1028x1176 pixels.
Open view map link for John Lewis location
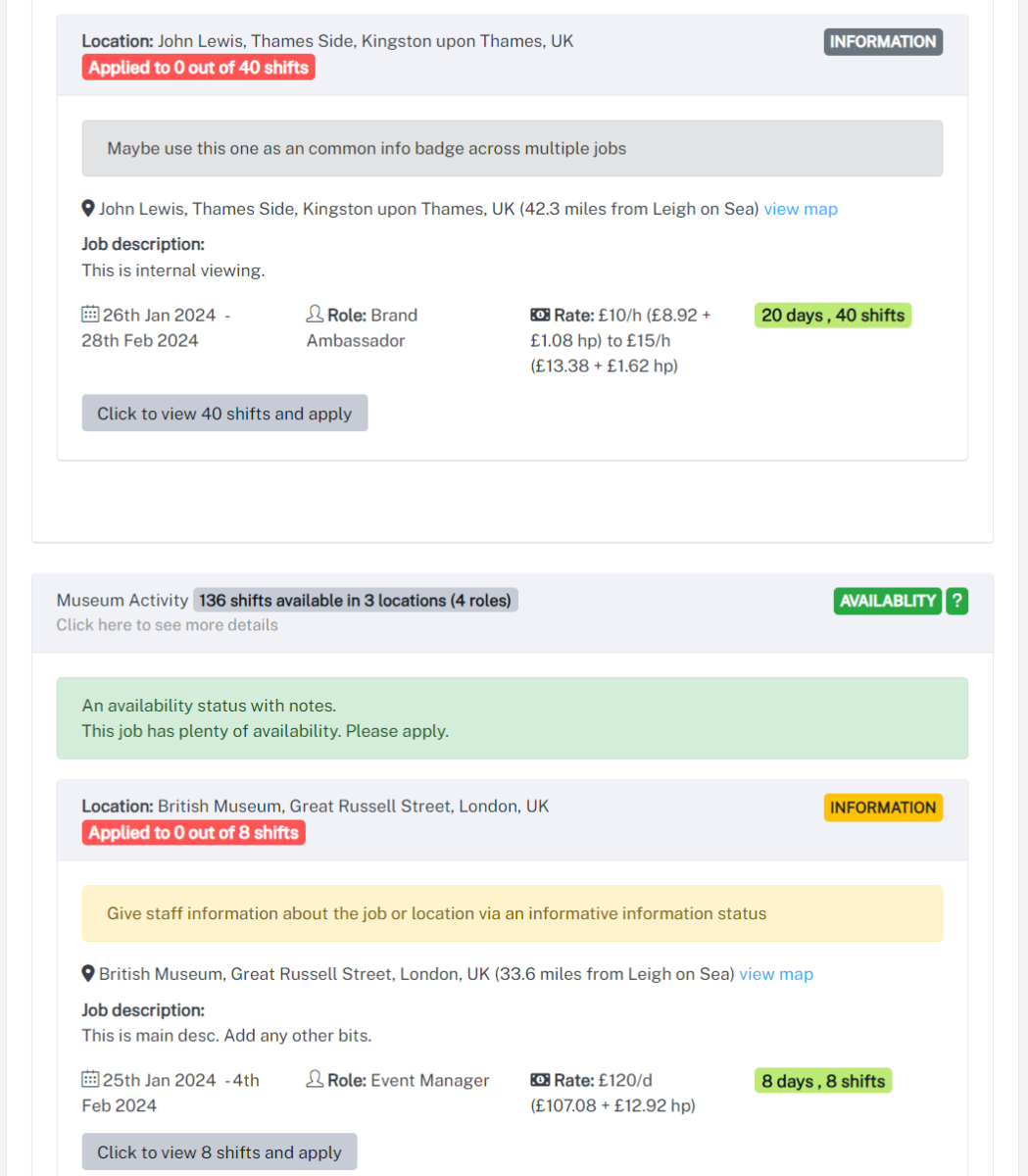(x=801, y=209)
